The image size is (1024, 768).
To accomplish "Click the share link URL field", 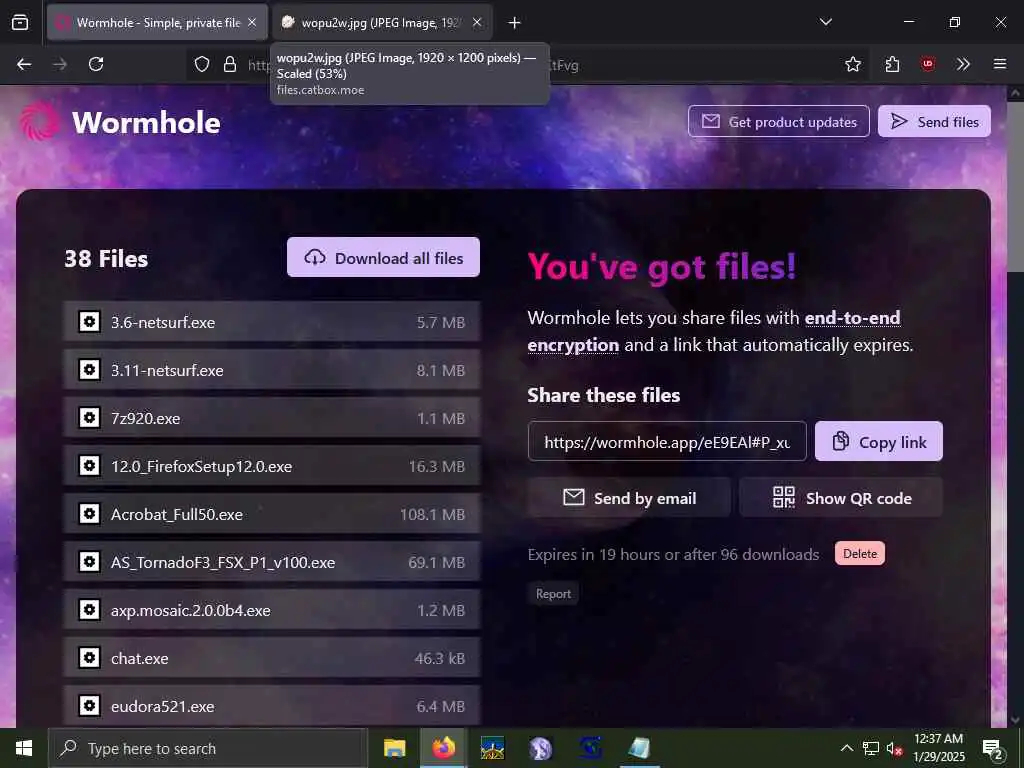I will coord(667,441).
